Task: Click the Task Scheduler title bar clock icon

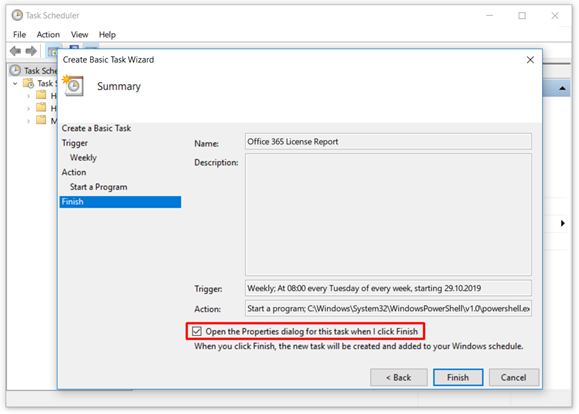Action: pyautogui.click(x=17, y=16)
